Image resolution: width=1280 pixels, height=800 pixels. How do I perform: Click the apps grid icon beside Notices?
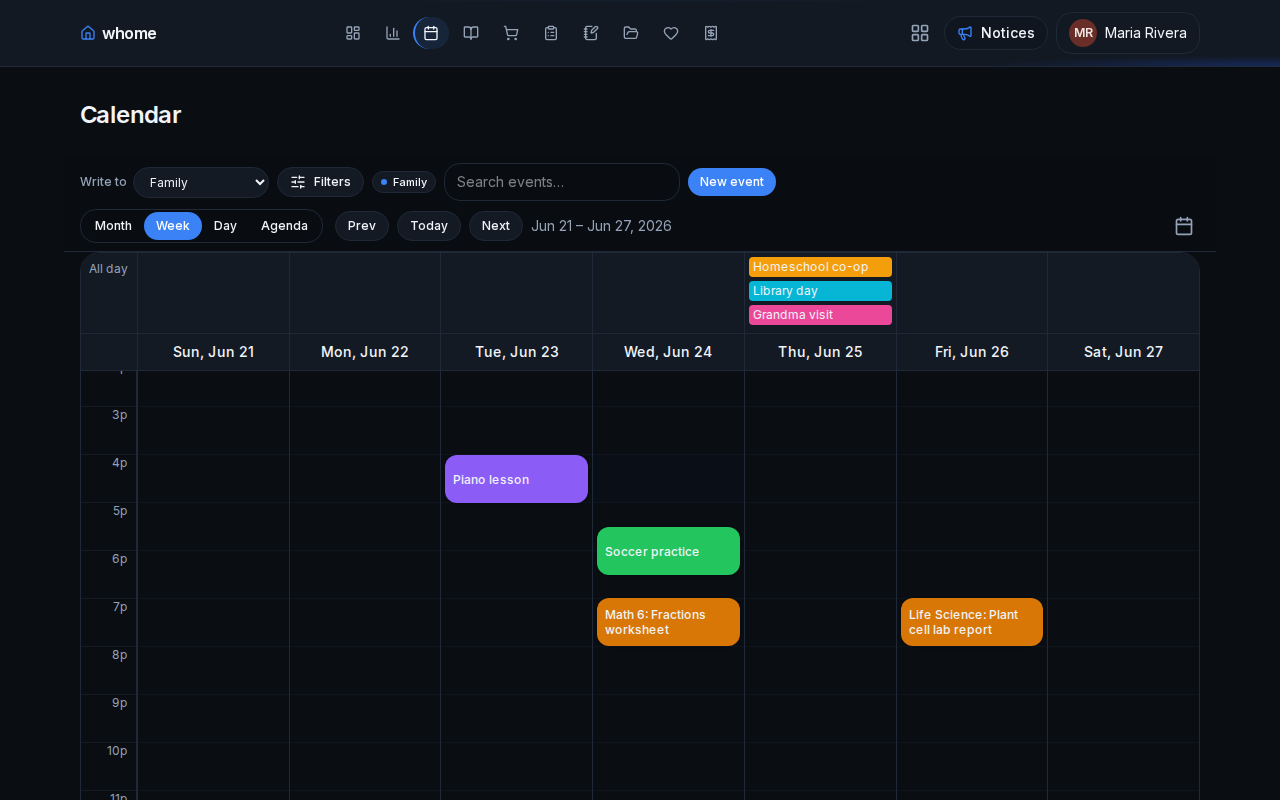point(920,33)
